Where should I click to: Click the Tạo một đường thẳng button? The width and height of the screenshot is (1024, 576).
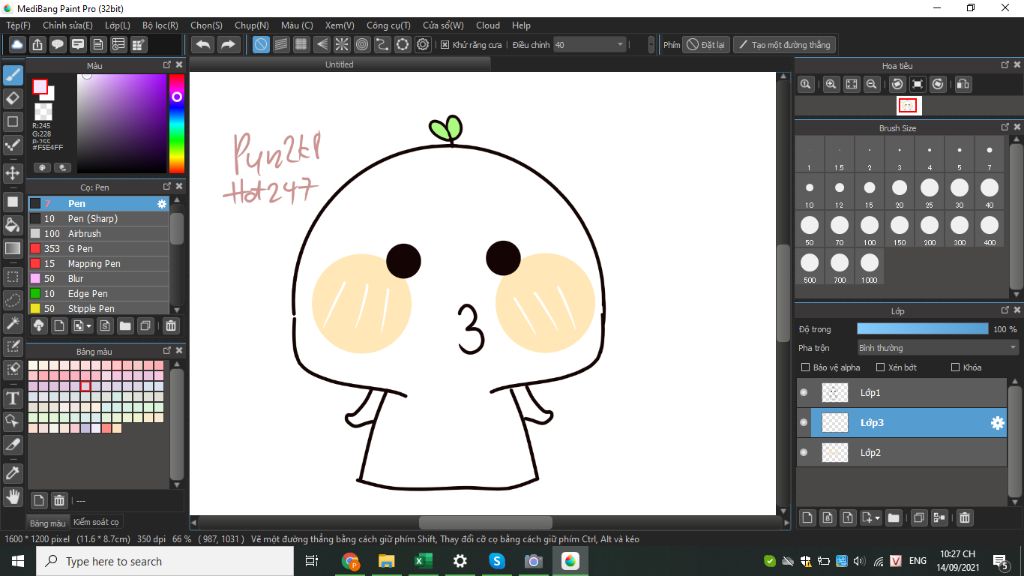pos(784,44)
